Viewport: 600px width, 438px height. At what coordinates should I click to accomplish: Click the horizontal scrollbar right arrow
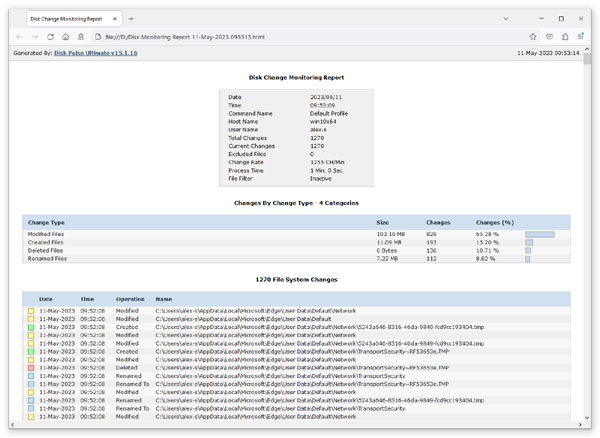pyautogui.click(x=580, y=425)
